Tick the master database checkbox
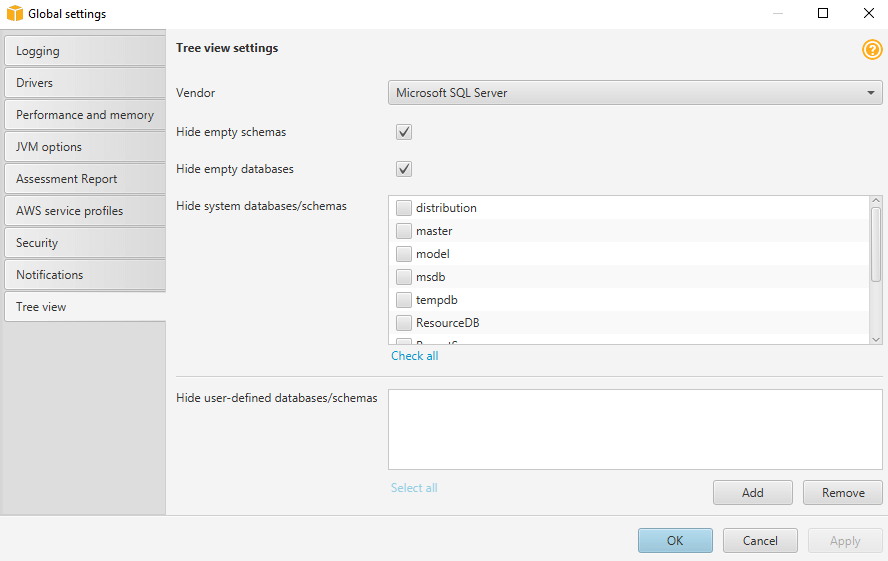This screenshot has height=561, width=888. (404, 231)
